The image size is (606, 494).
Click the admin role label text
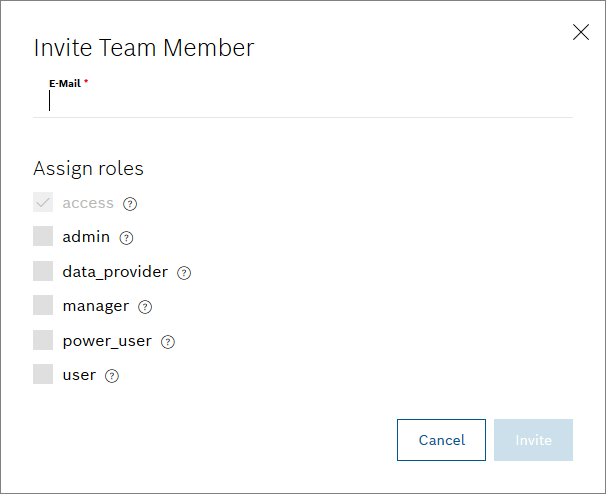click(86, 237)
